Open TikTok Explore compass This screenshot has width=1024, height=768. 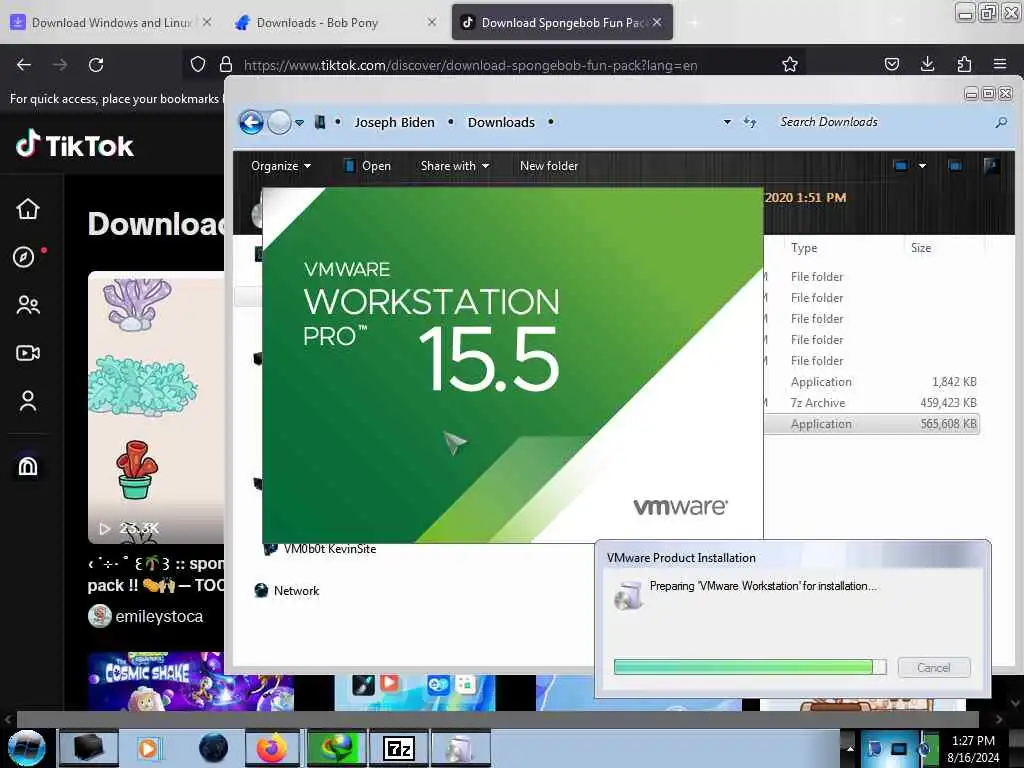coord(24,257)
